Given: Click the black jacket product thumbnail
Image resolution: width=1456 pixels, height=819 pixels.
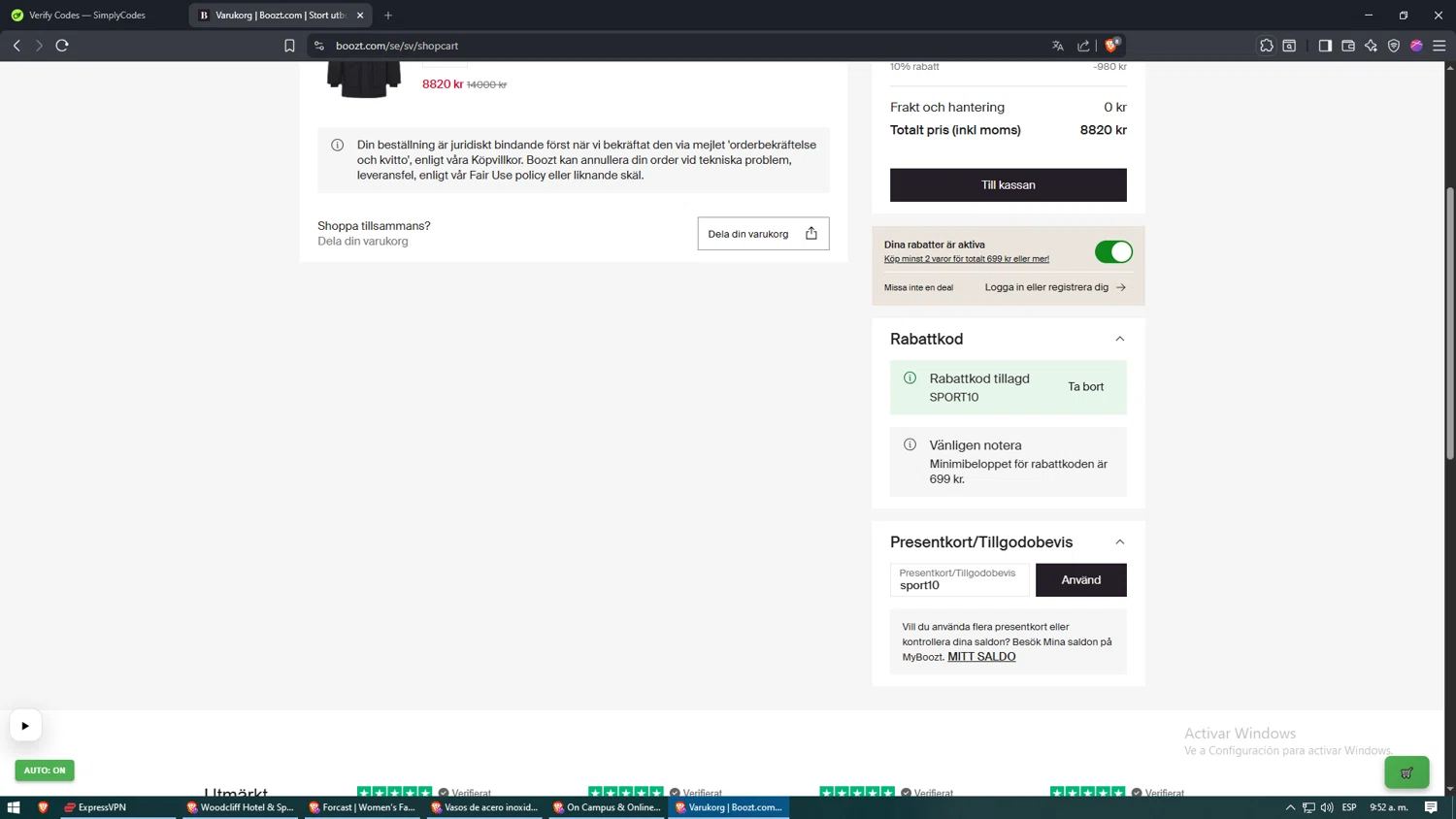Looking at the screenshot, I should tap(364, 80).
